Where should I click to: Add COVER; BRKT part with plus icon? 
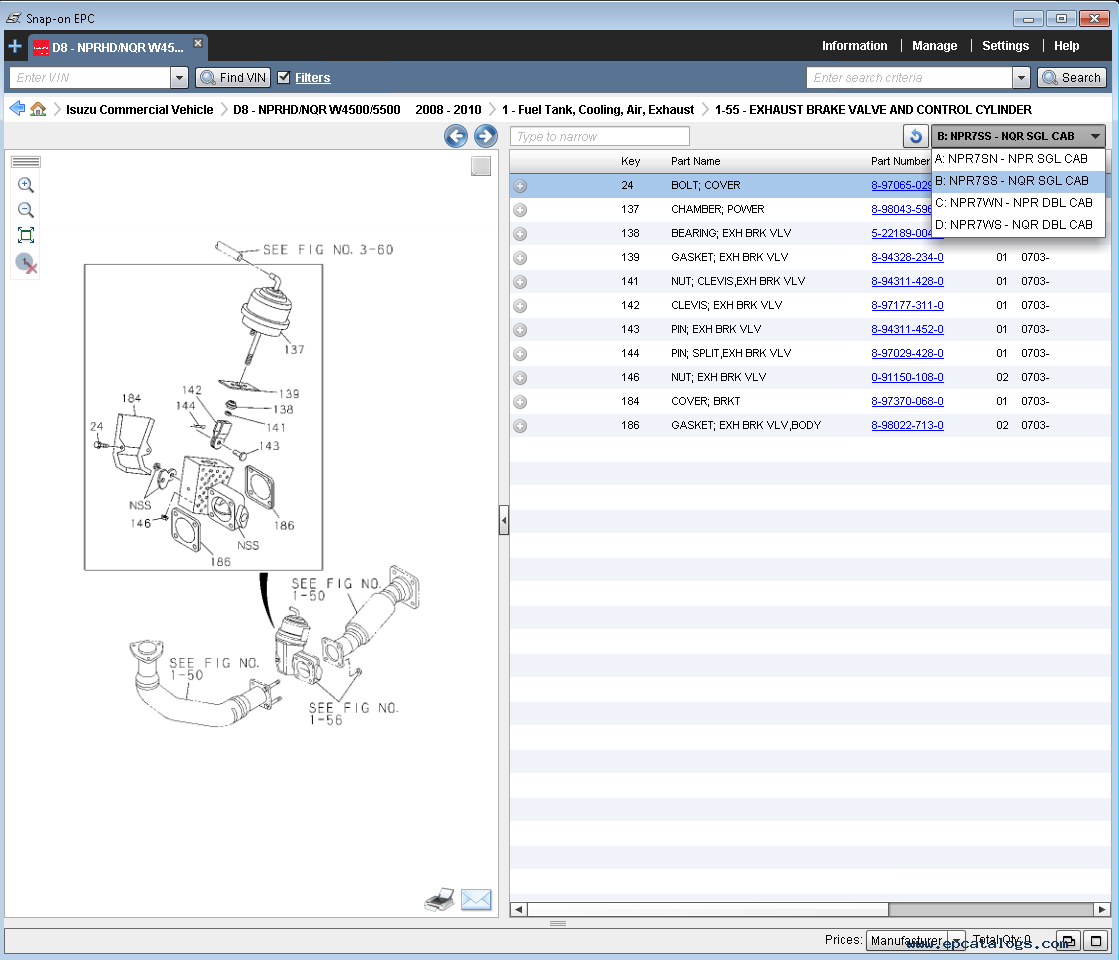pos(520,402)
